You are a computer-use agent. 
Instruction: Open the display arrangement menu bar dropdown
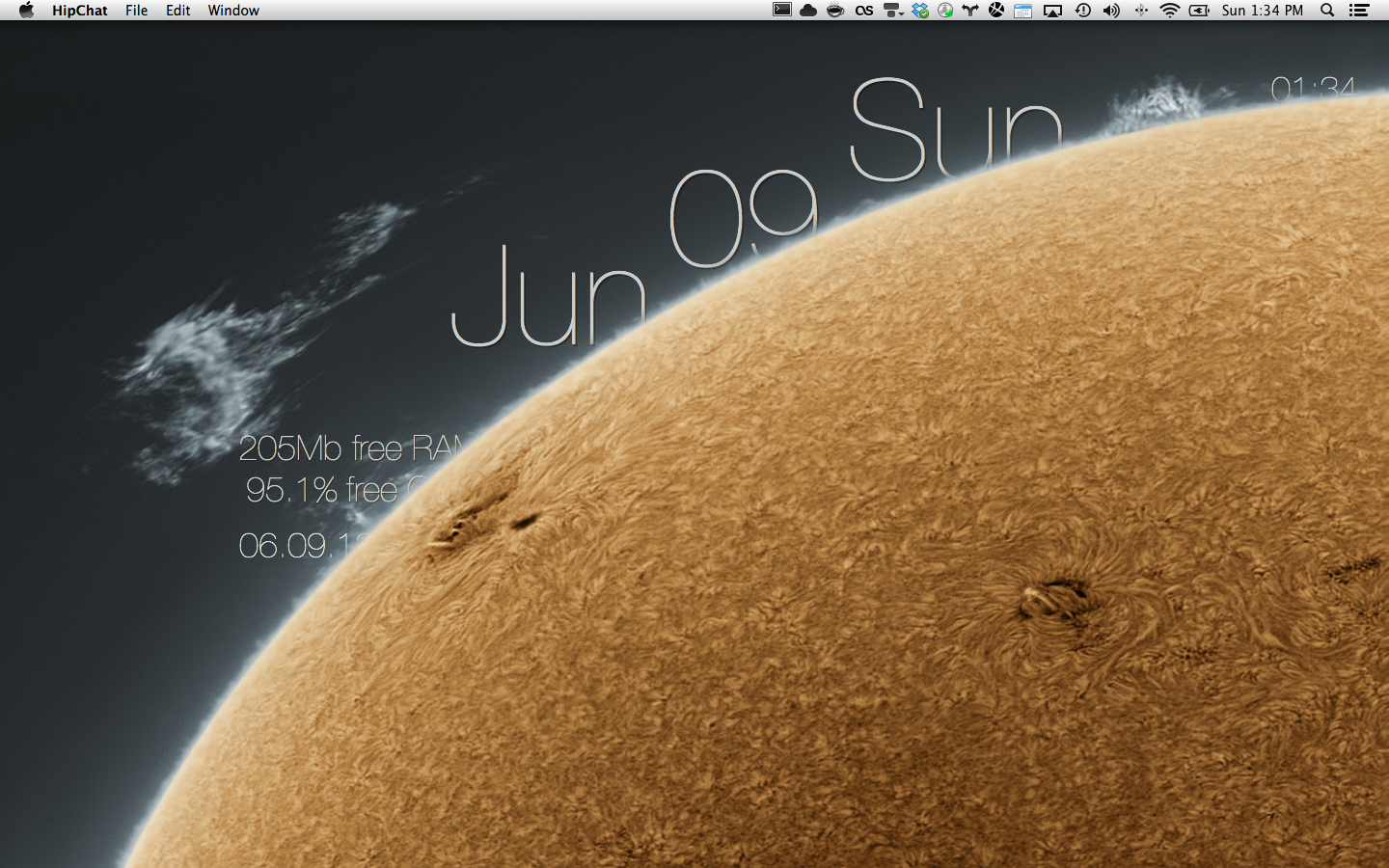pos(893,11)
